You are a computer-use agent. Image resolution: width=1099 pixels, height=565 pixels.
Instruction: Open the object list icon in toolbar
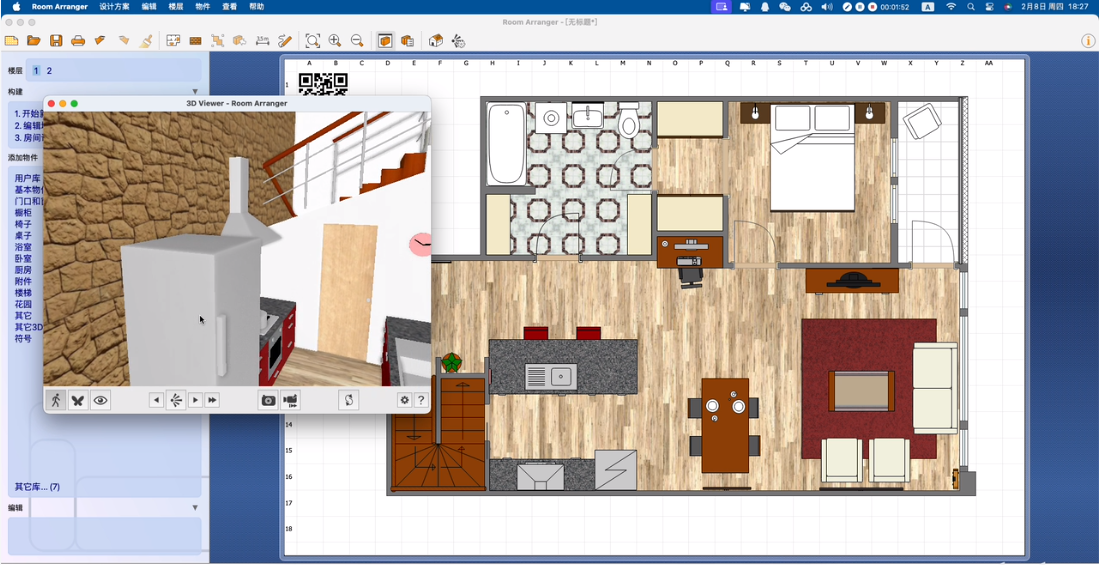pos(407,41)
